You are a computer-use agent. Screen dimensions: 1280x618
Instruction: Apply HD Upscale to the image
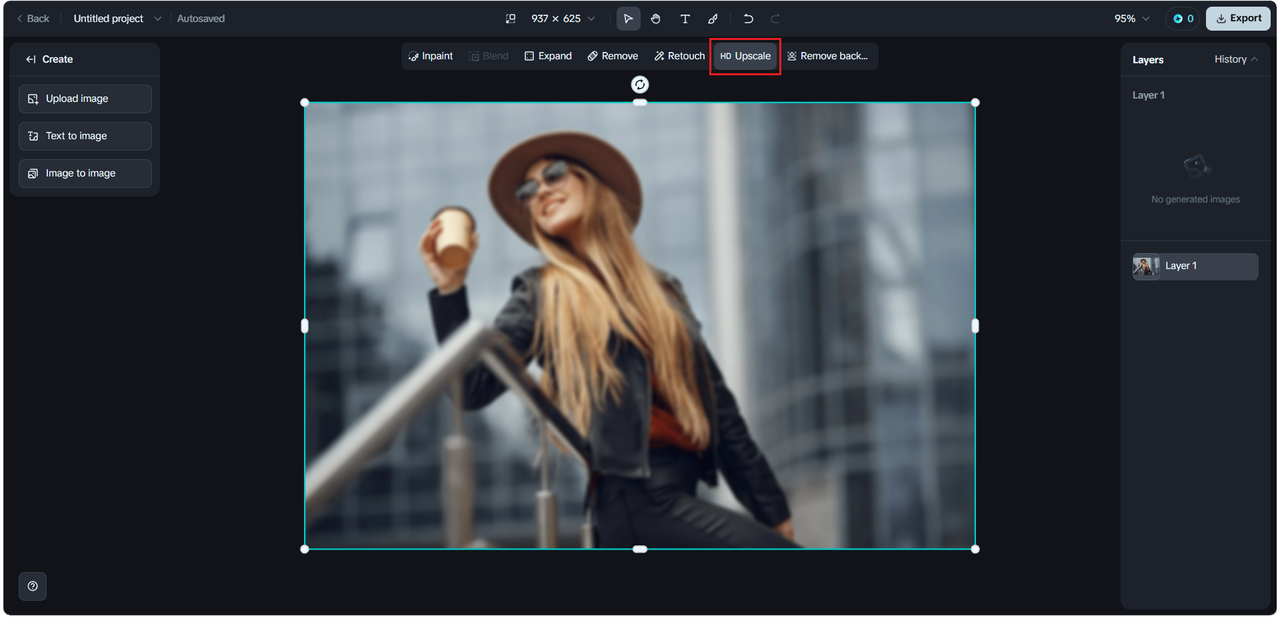[745, 56]
